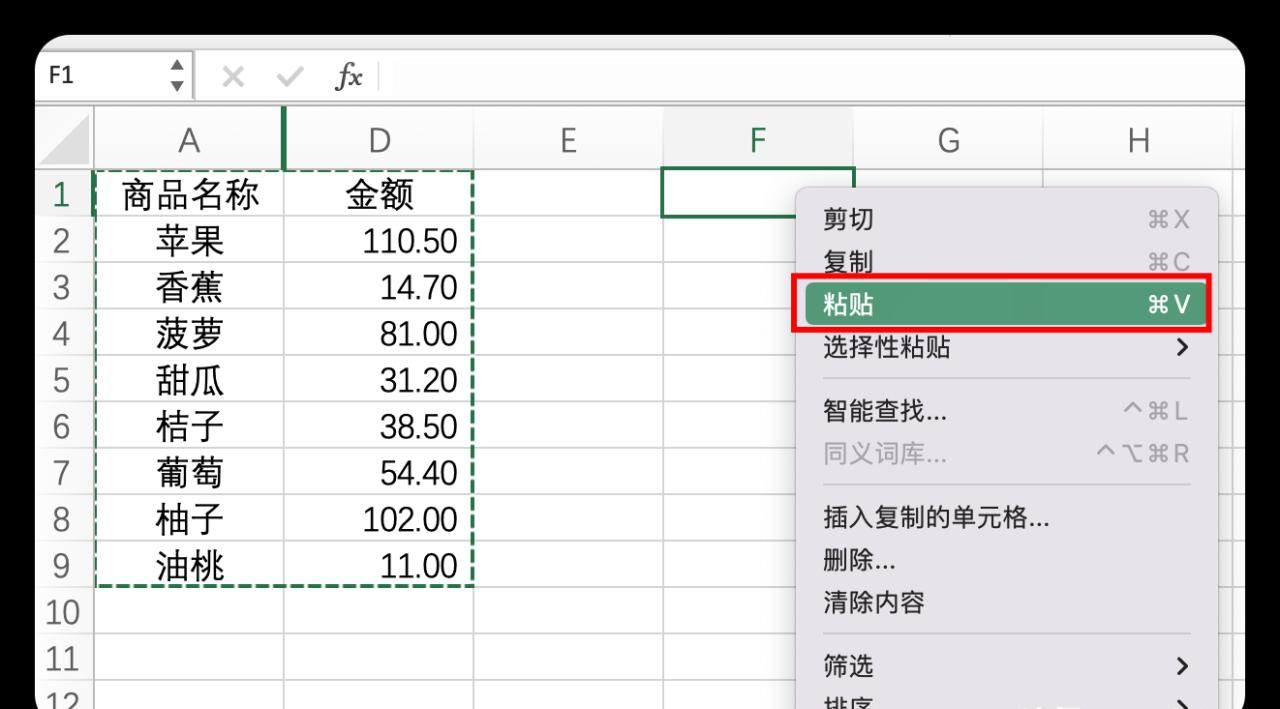This screenshot has height=709, width=1280.
Task: Click the select-all corner triangle
Action: pos(66,141)
